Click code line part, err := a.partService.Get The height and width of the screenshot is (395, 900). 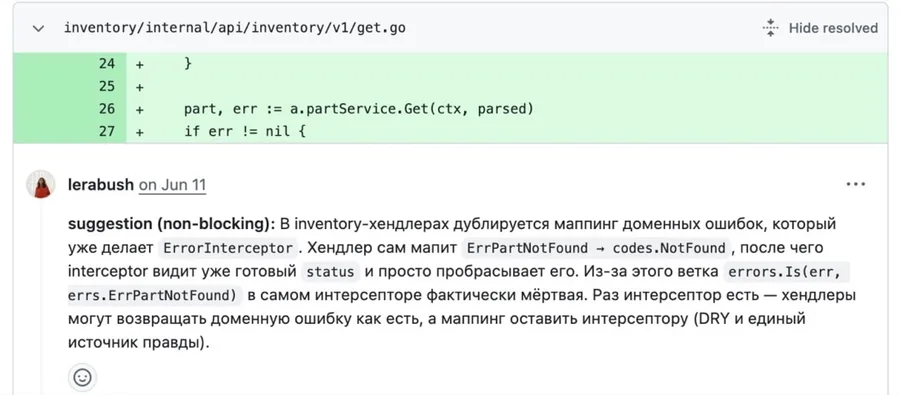359,109
